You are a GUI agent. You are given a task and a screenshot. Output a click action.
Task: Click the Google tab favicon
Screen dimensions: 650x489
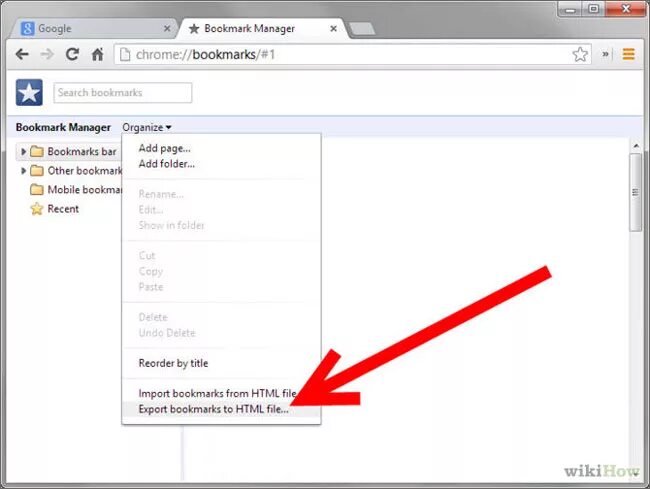click(28, 29)
